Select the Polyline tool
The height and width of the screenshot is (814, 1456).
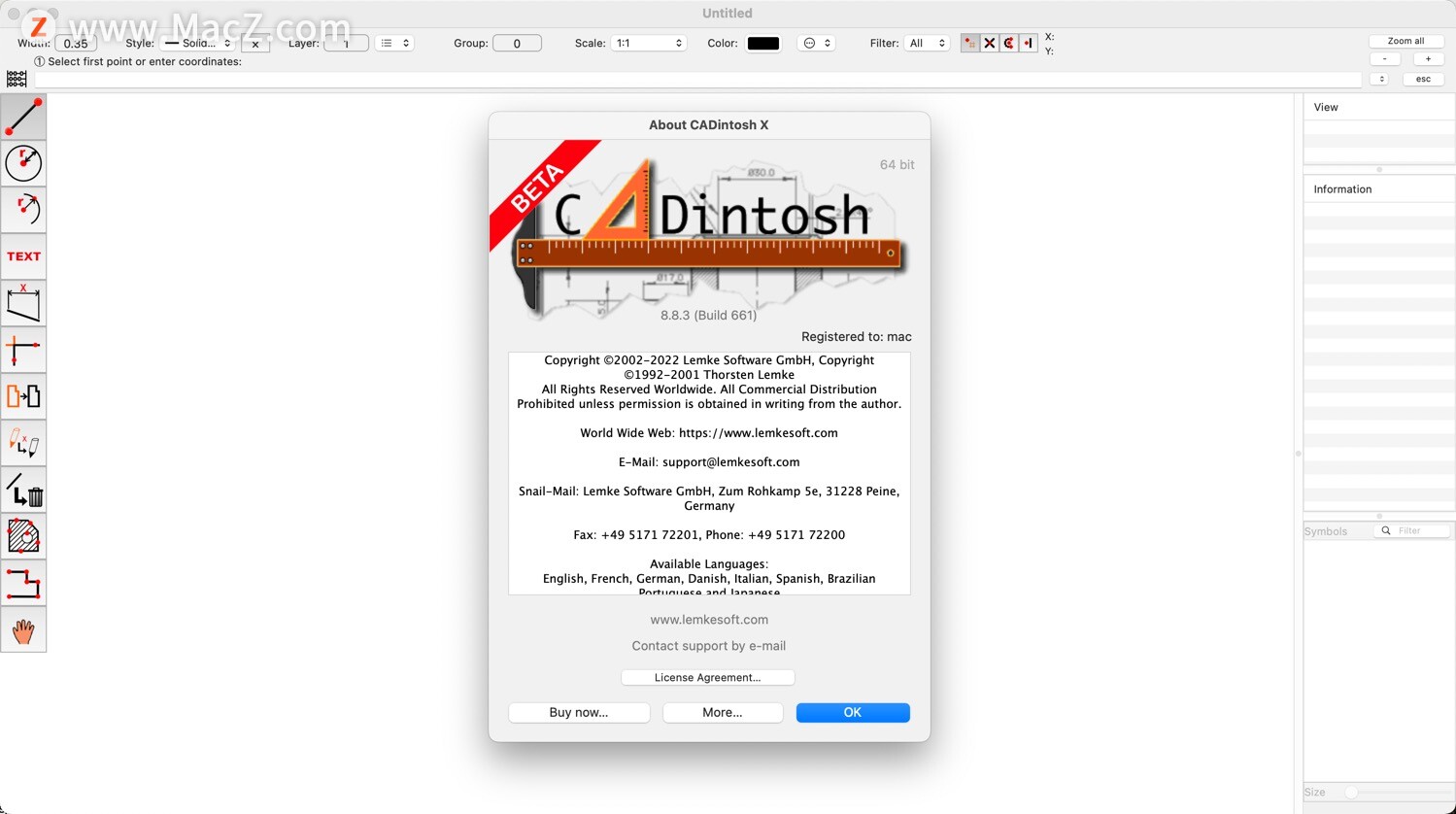click(23, 583)
